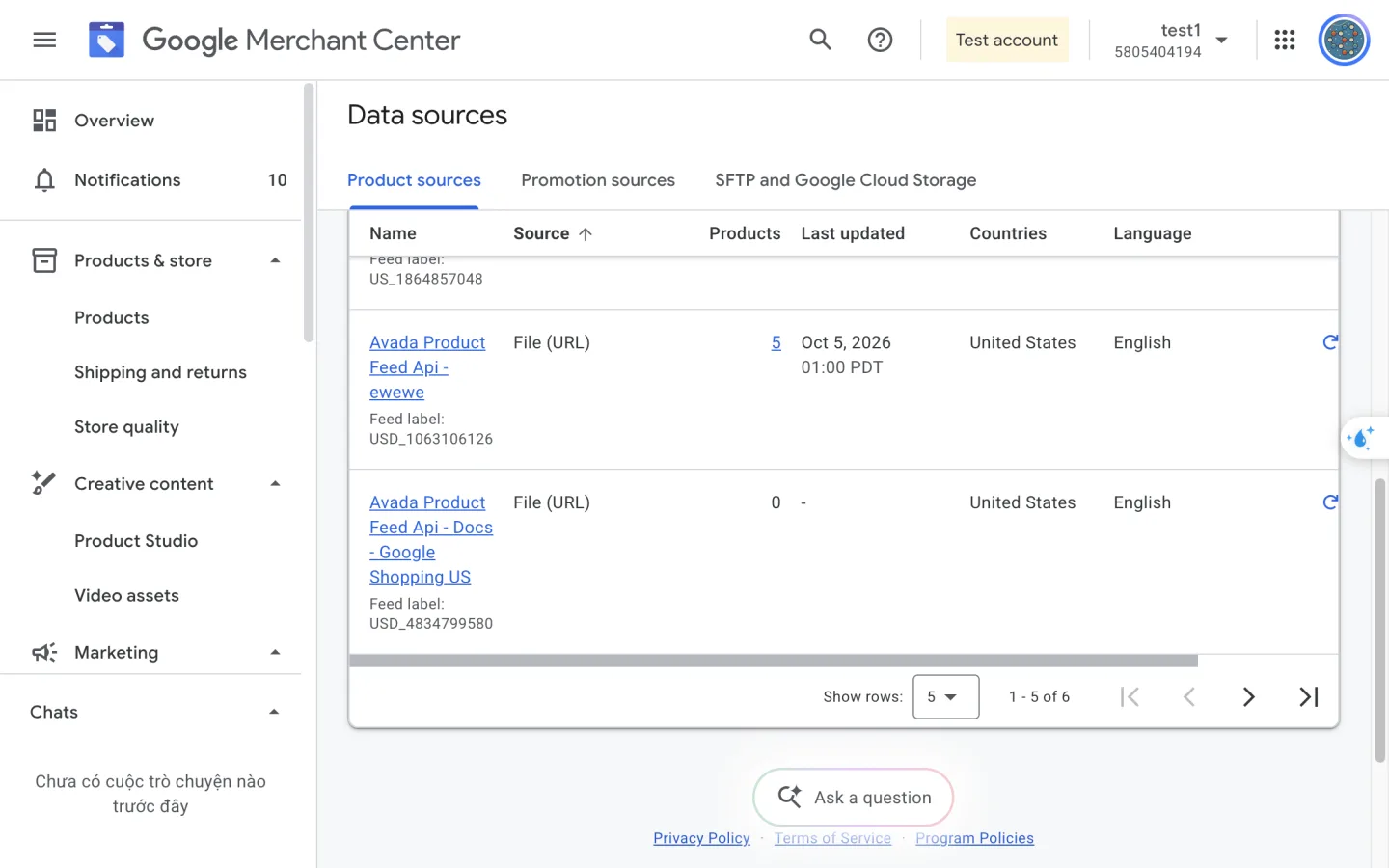
Task: Click the 'Oct 5, 2026' last updated cell
Action: [x=846, y=342]
